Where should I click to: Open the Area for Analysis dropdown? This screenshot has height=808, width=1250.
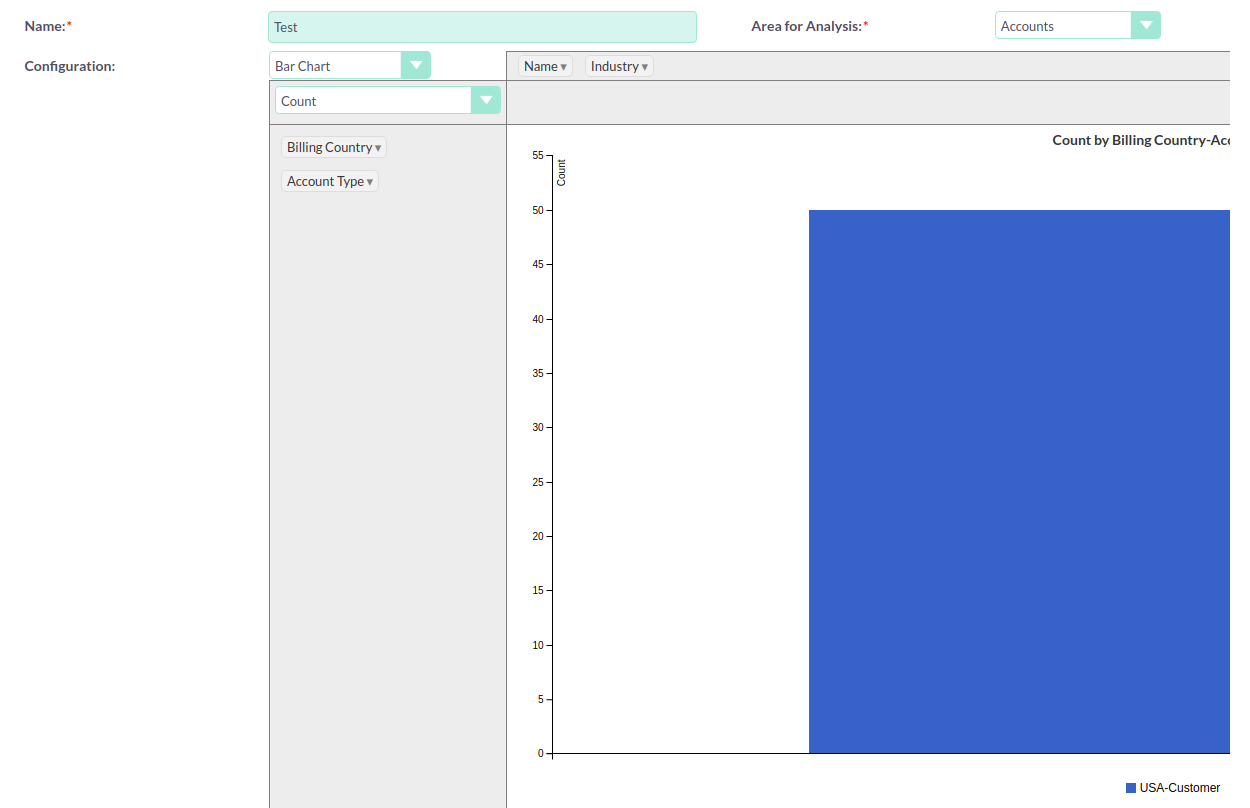(x=1078, y=25)
